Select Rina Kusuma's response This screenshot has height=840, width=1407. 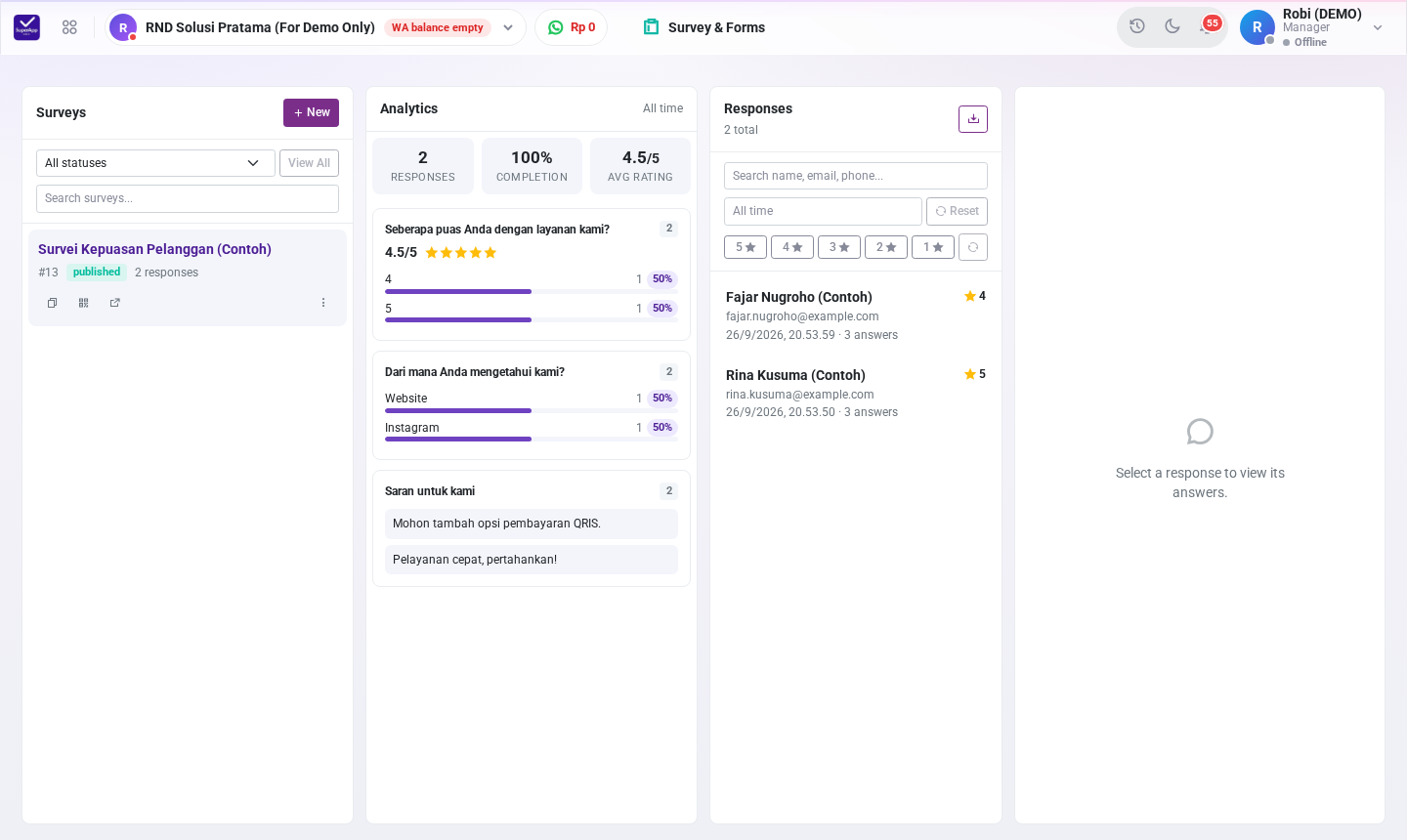tap(856, 393)
